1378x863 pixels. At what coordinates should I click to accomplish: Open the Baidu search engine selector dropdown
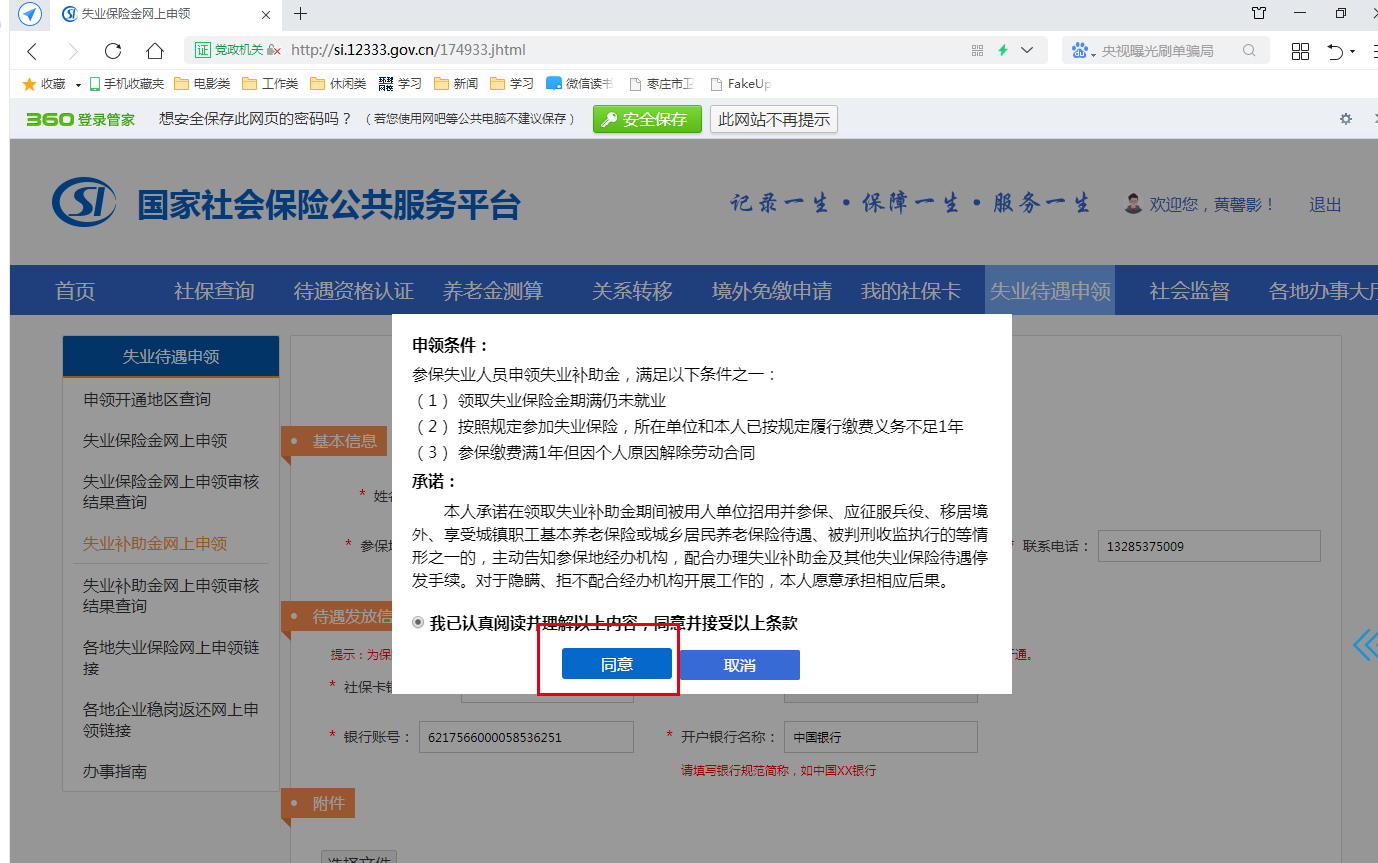pyautogui.click(x=1084, y=51)
